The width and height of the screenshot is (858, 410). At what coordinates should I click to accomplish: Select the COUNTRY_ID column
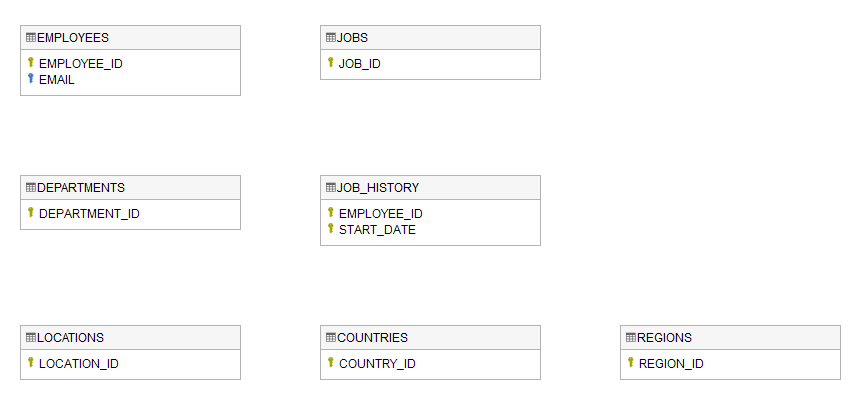tap(377, 363)
